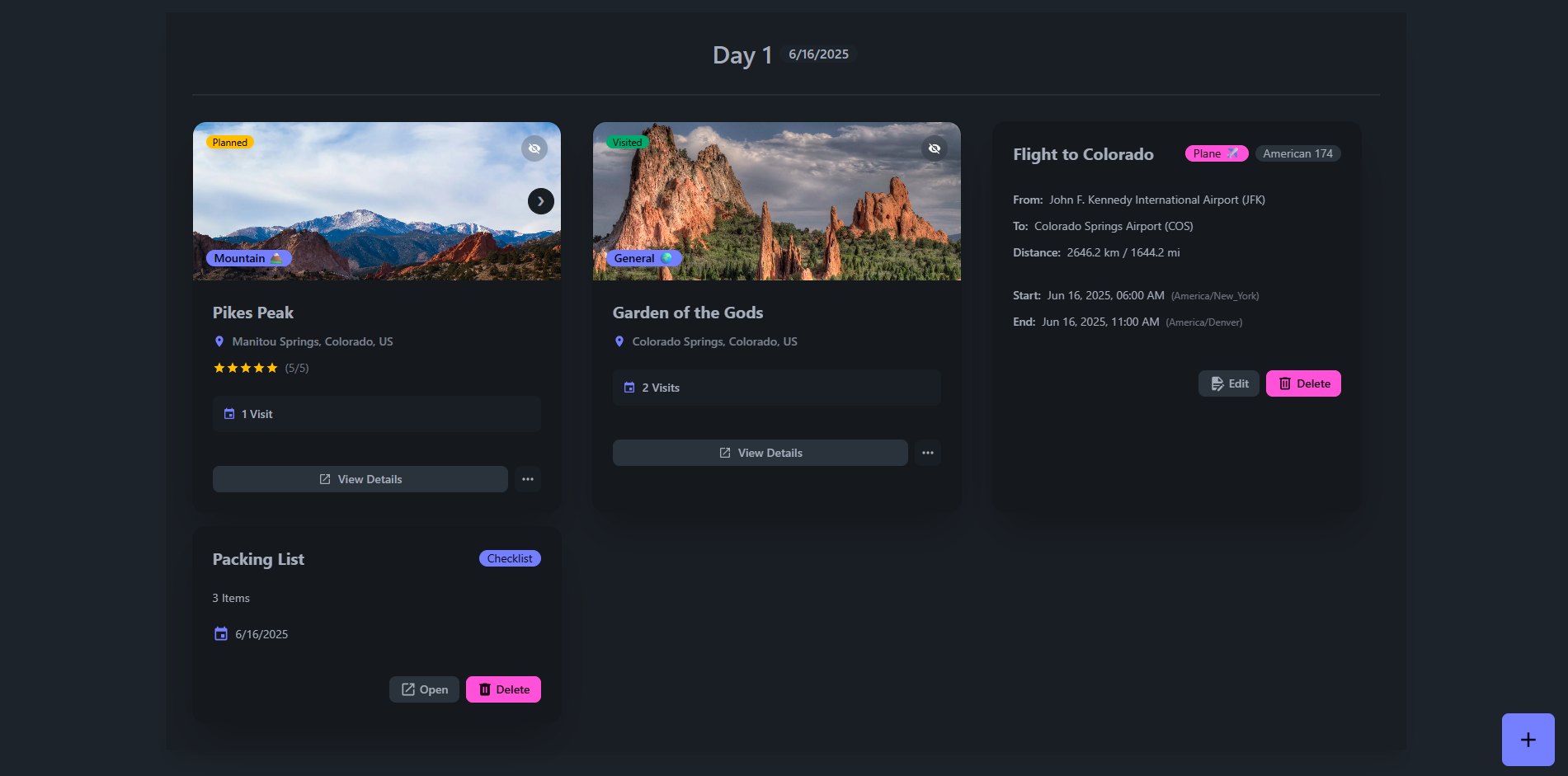Open more options menu for Pikes Peak

pos(528,479)
